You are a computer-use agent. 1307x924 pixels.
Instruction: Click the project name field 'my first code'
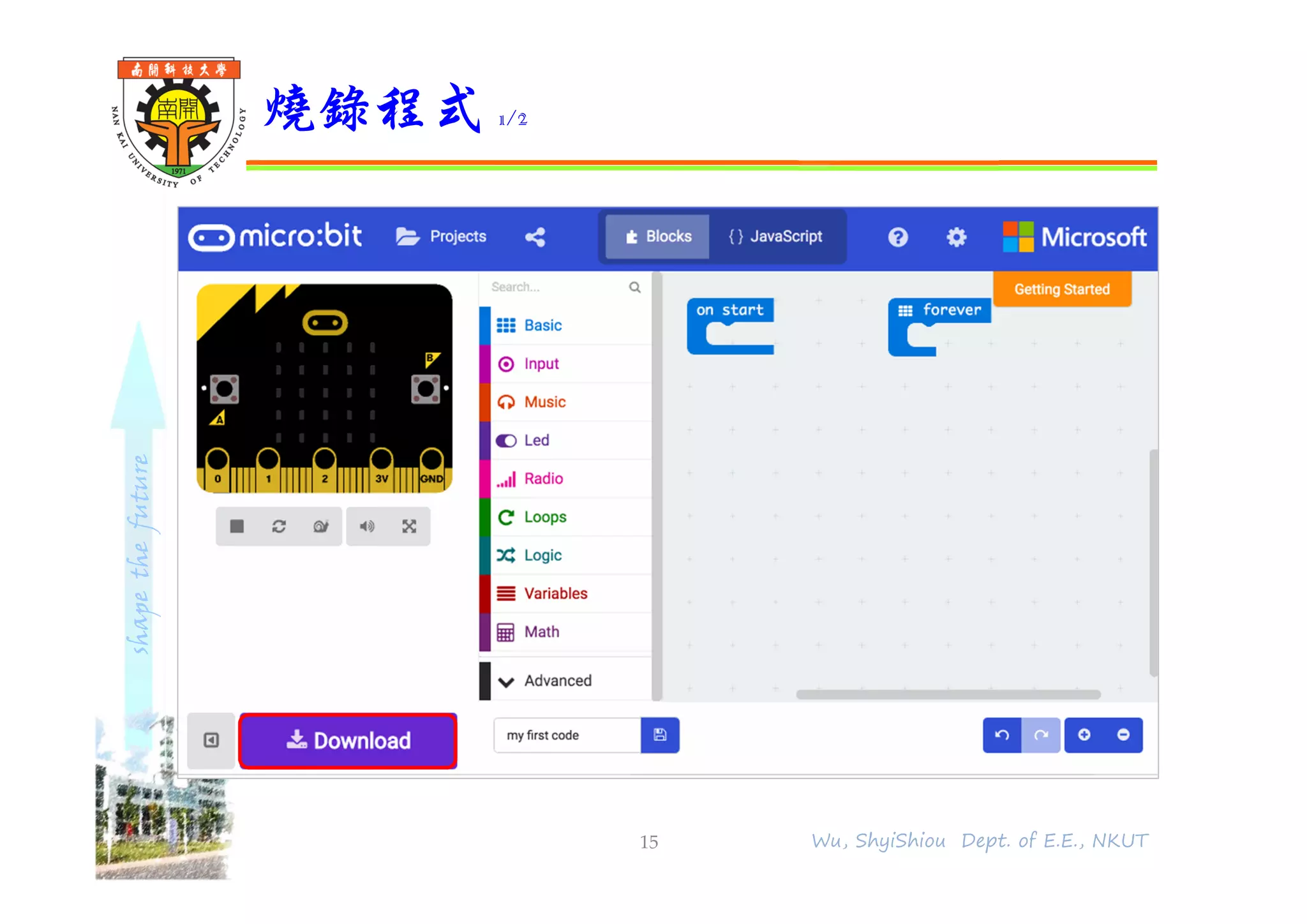[x=567, y=735]
